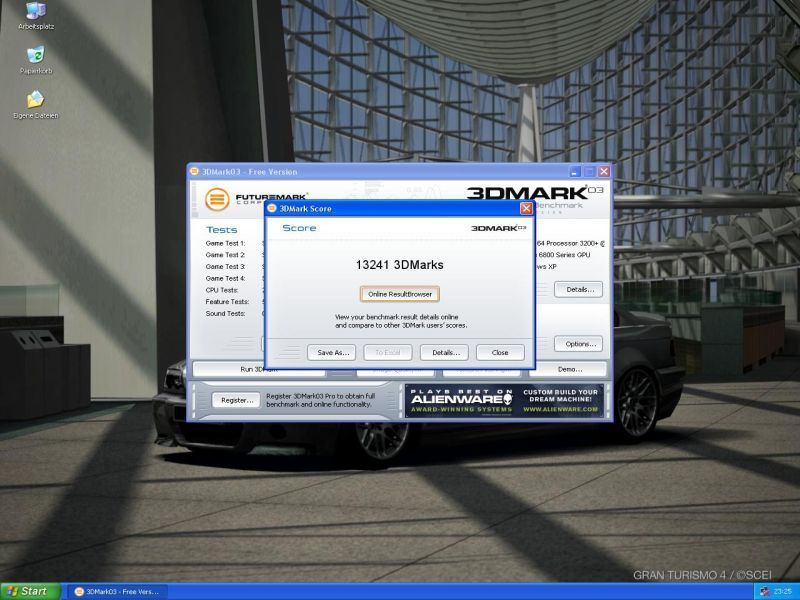Click the CPU Tests label
This screenshot has height=600, width=800.
(x=222, y=290)
